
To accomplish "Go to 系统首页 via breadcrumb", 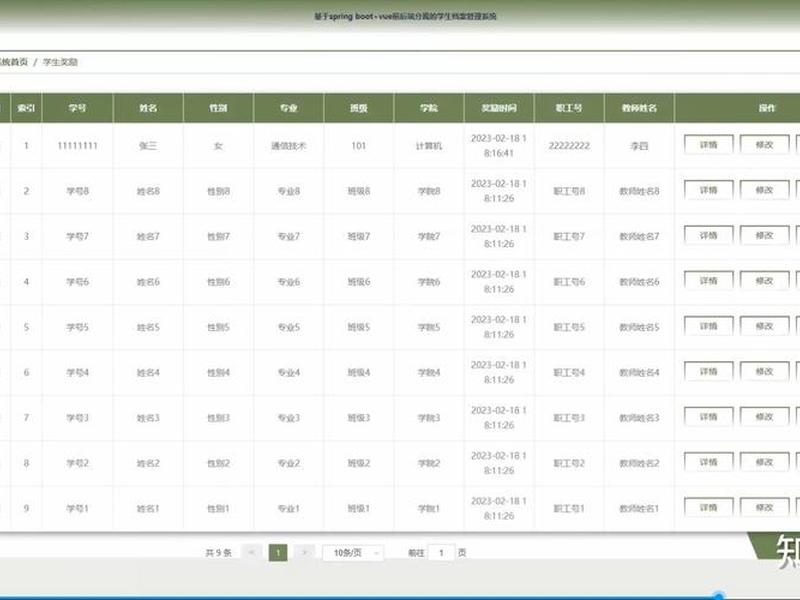I will coord(13,62).
